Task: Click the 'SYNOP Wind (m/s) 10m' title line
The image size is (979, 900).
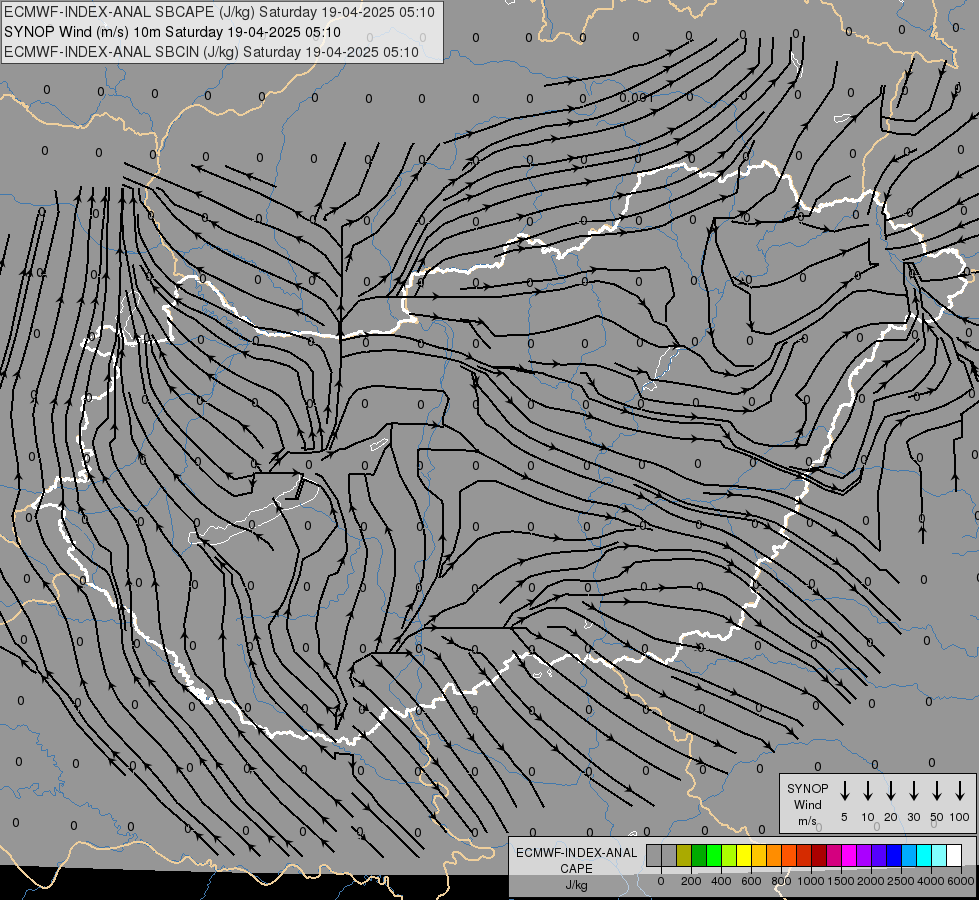Action: click(x=172, y=32)
